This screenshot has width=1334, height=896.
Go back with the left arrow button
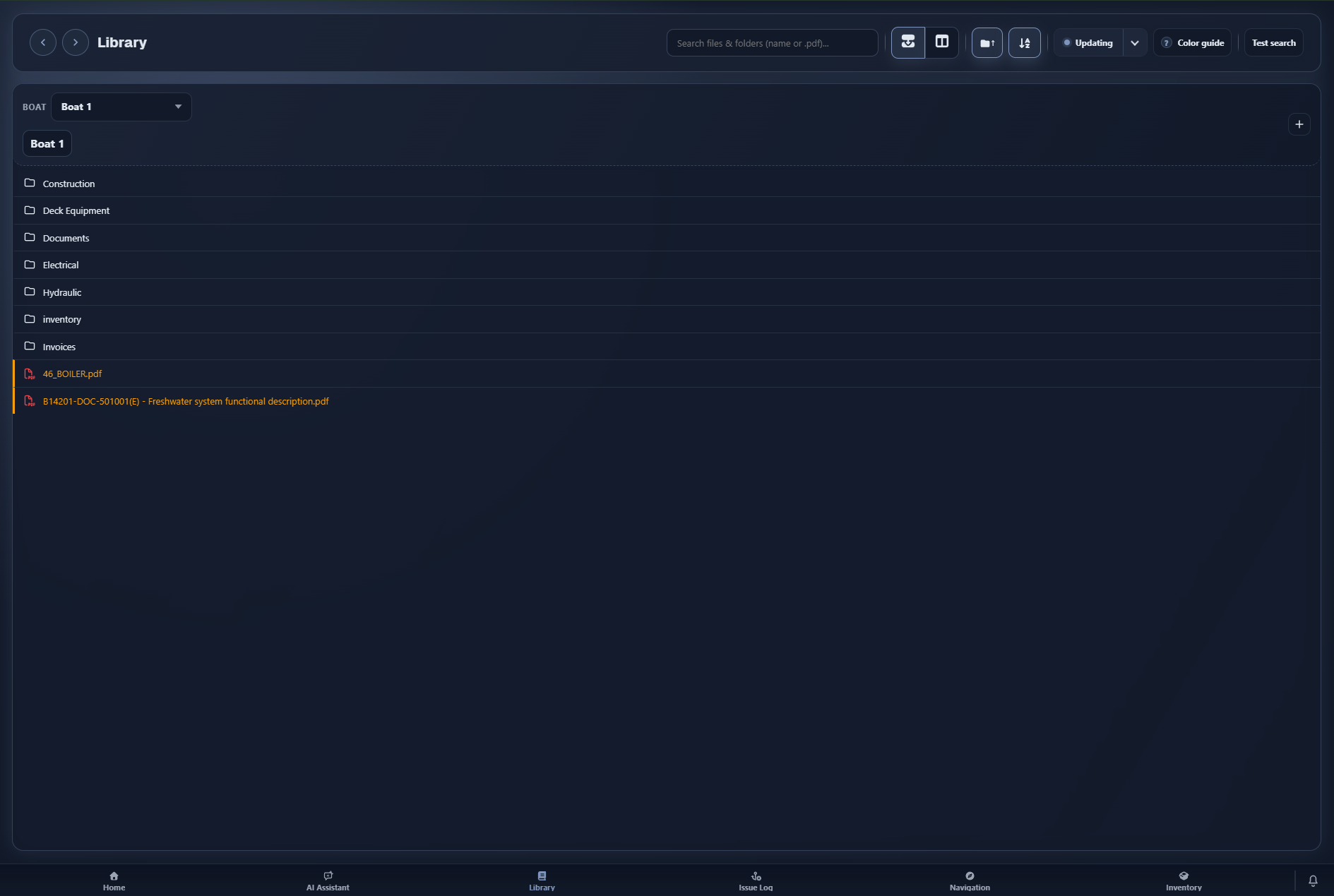point(43,42)
